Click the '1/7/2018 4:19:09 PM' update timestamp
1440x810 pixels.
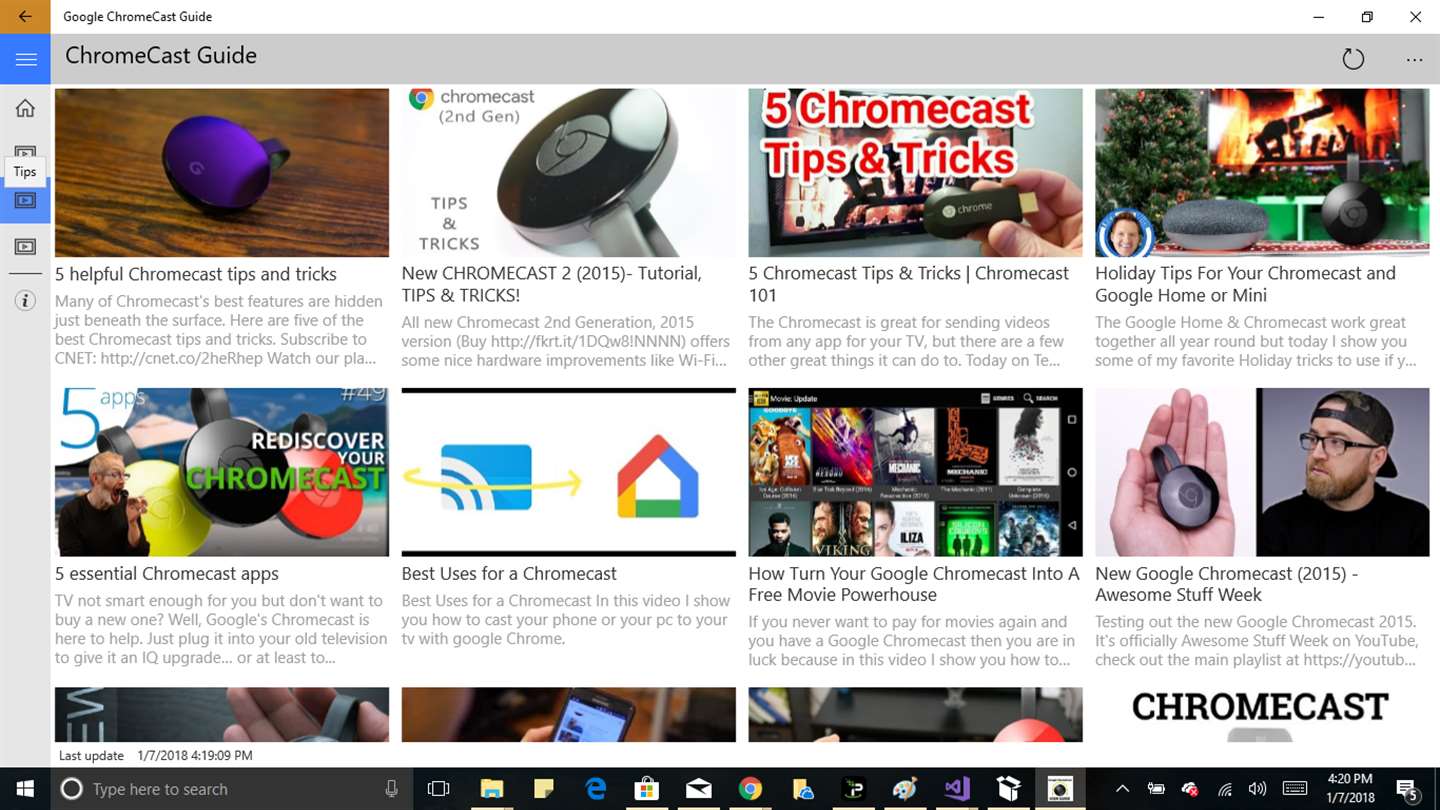click(x=195, y=756)
